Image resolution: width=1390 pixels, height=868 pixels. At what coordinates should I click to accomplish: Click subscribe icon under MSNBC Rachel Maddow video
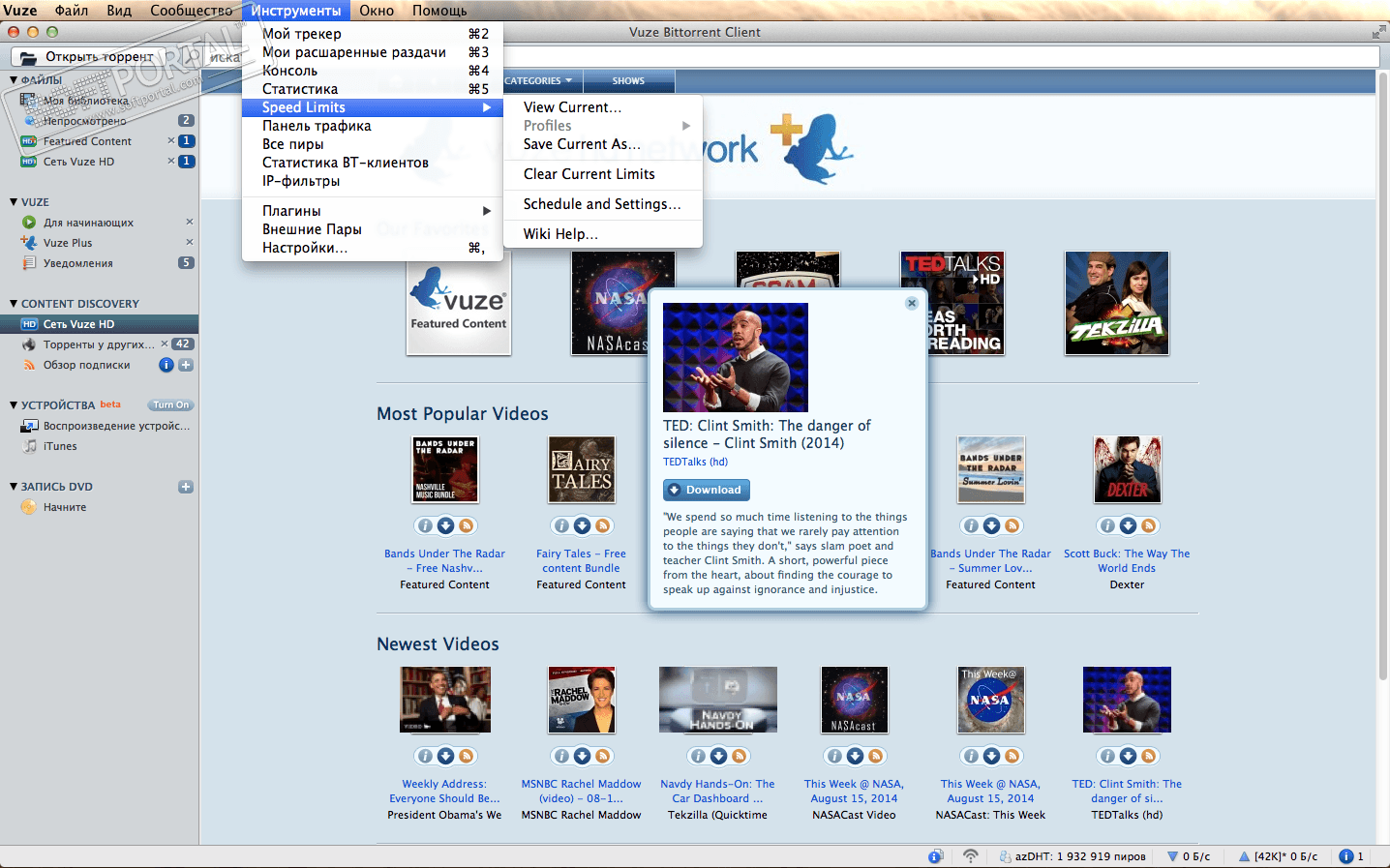[603, 756]
